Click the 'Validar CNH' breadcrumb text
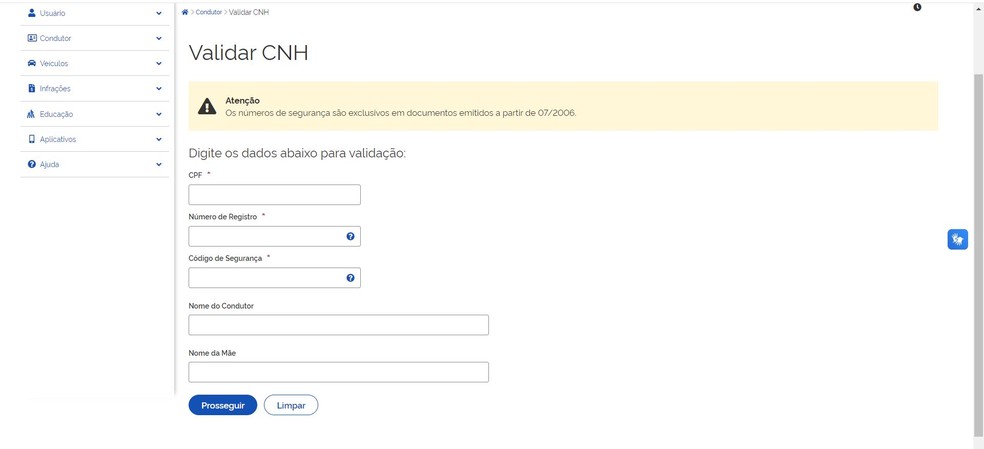 [249, 12]
